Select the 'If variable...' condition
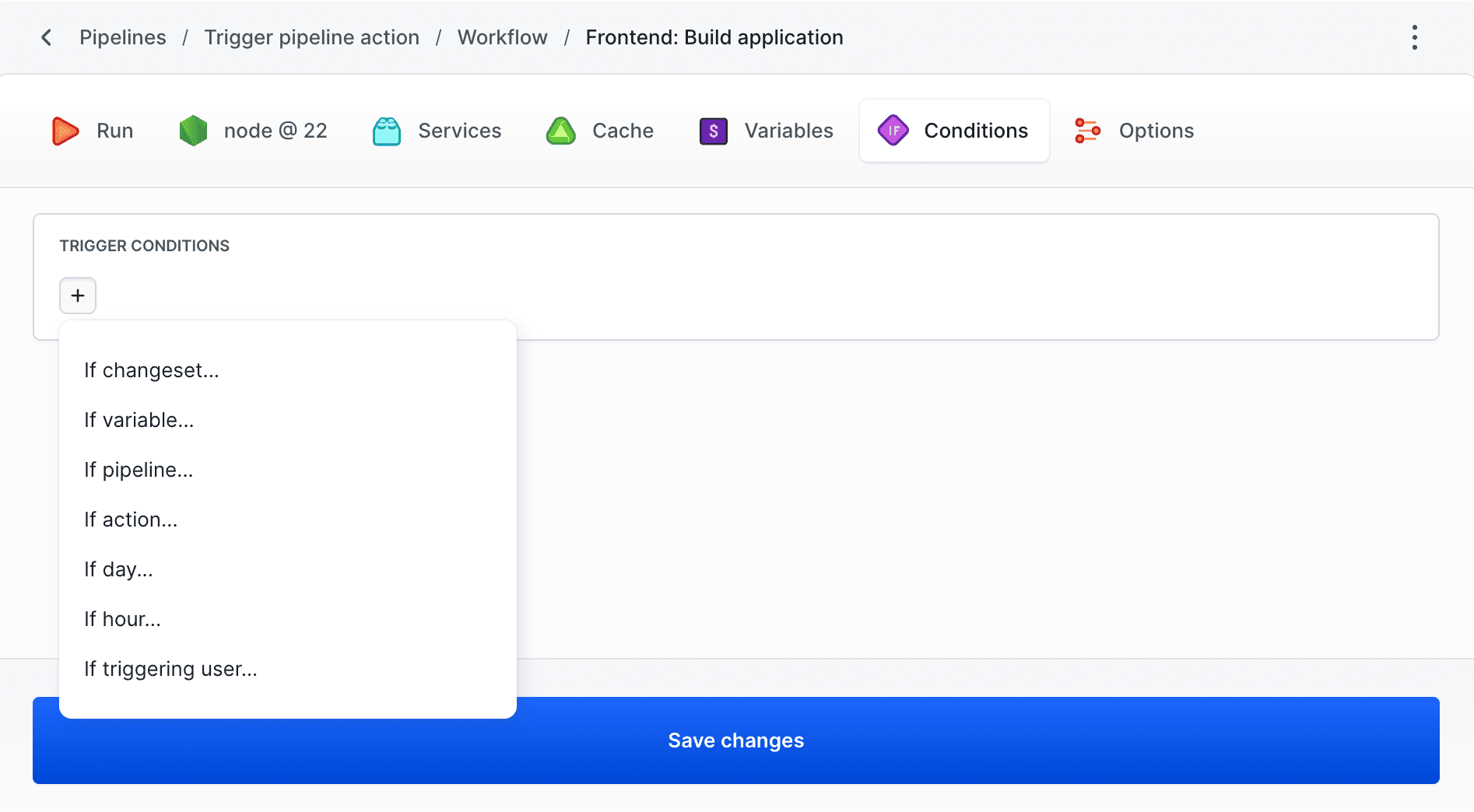 point(139,420)
